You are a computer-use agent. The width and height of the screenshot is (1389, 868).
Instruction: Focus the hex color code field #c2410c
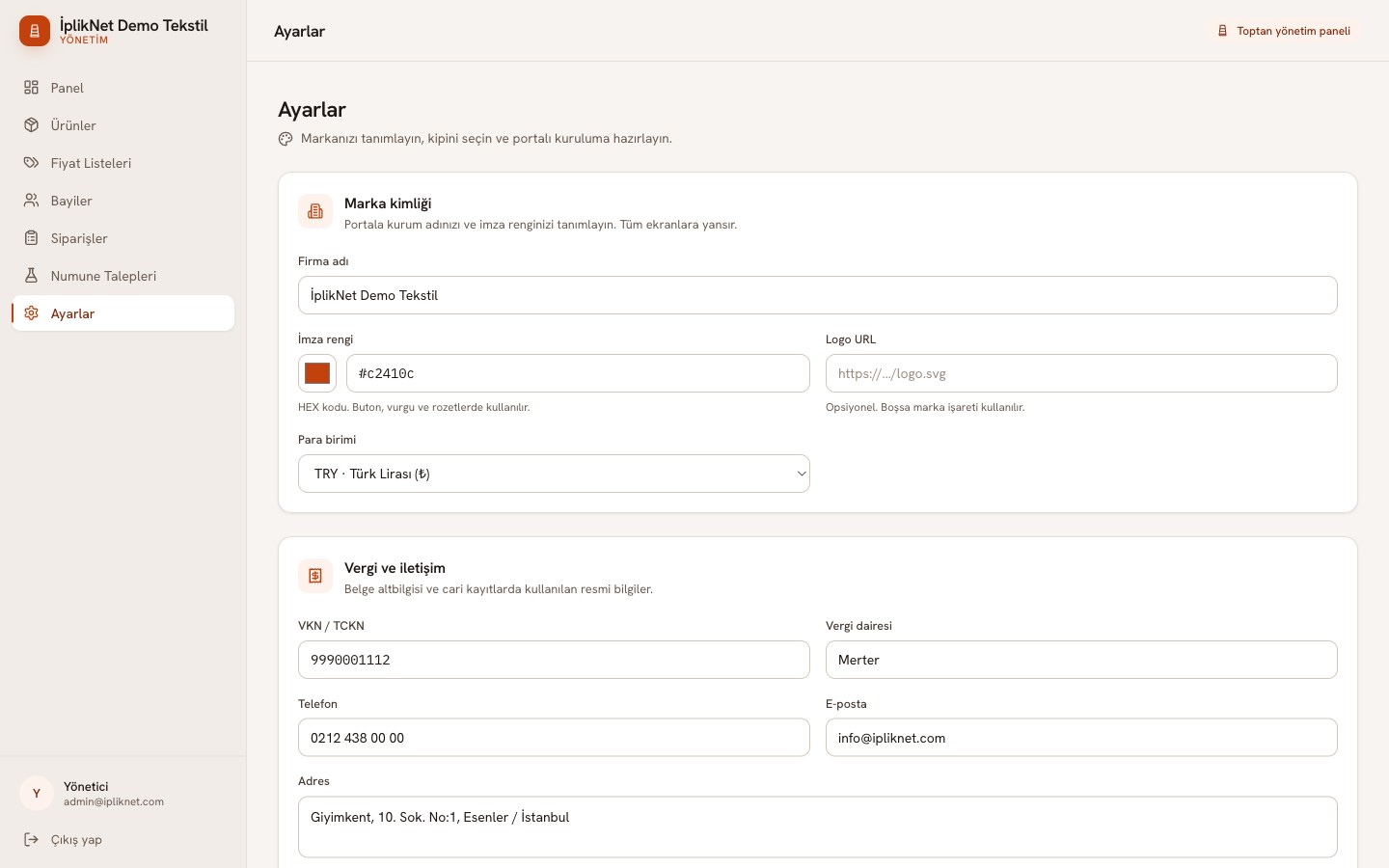[x=578, y=373]
